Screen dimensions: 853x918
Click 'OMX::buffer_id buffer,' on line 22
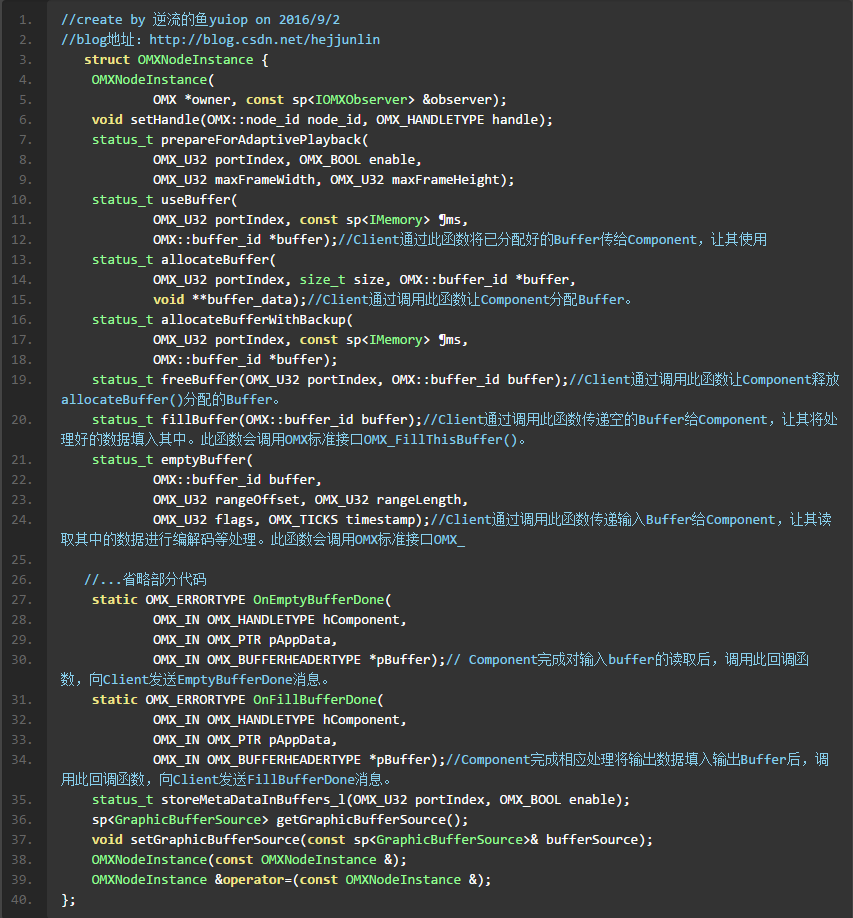238,479
